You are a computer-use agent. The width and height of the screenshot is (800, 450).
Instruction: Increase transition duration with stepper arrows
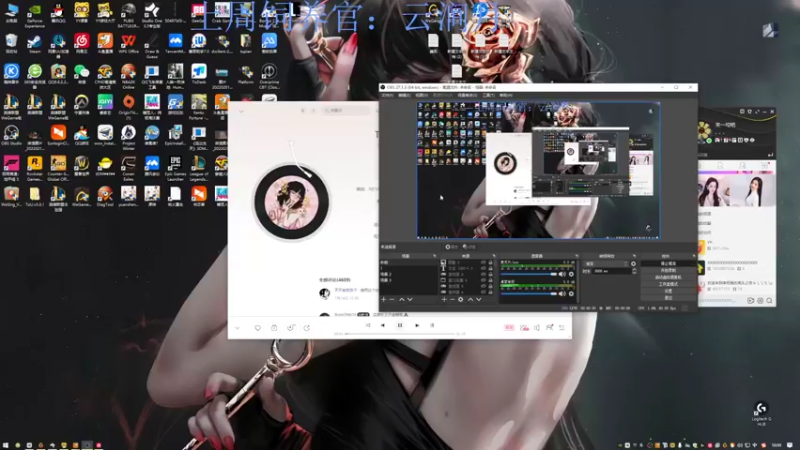tap(634, 269)
